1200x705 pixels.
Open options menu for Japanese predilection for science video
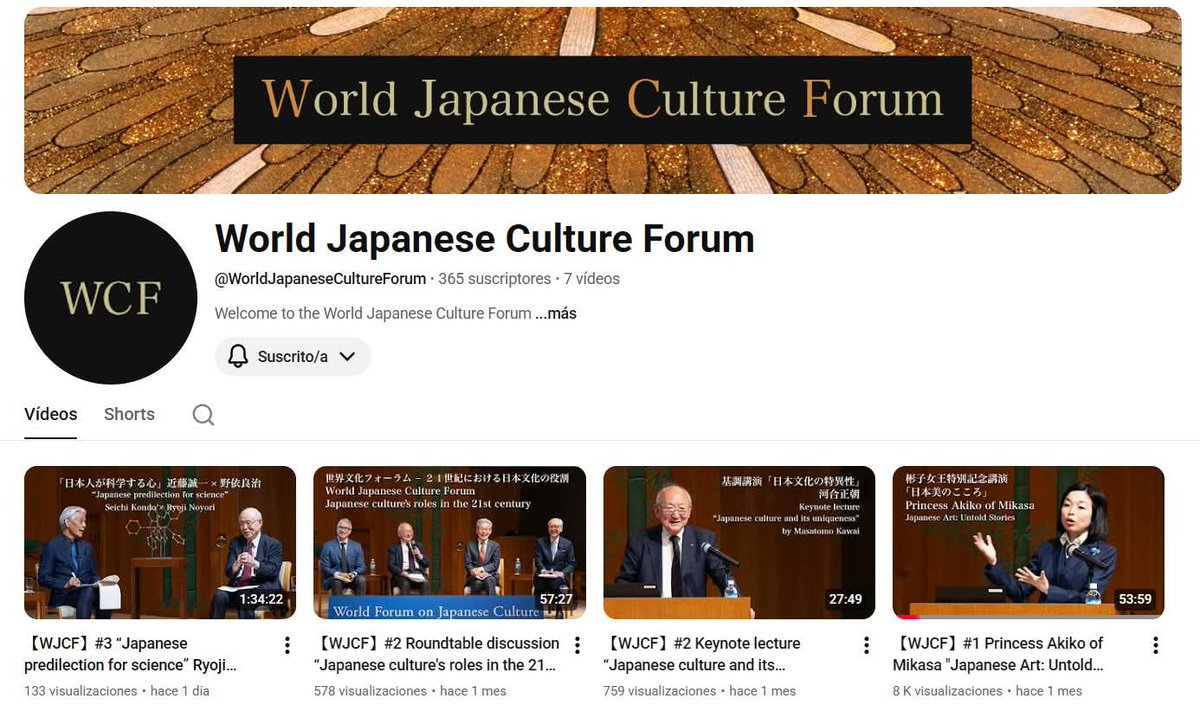coord(287,646)
